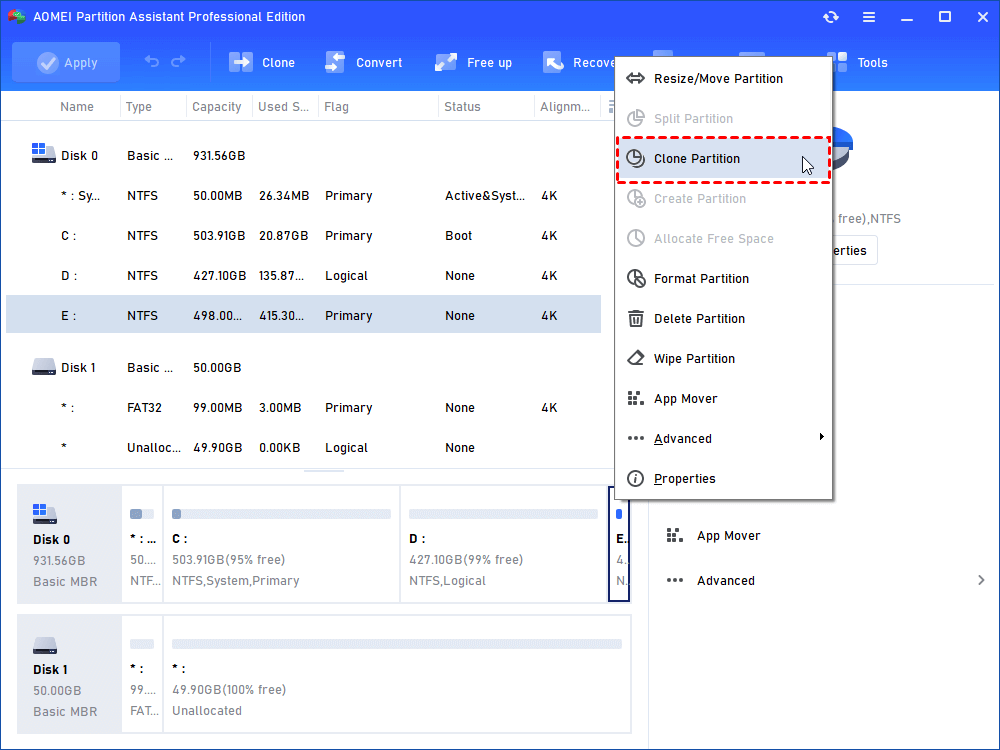Select the C: partition row
The image size is (1000, 750).
click(x=304, y=236)
